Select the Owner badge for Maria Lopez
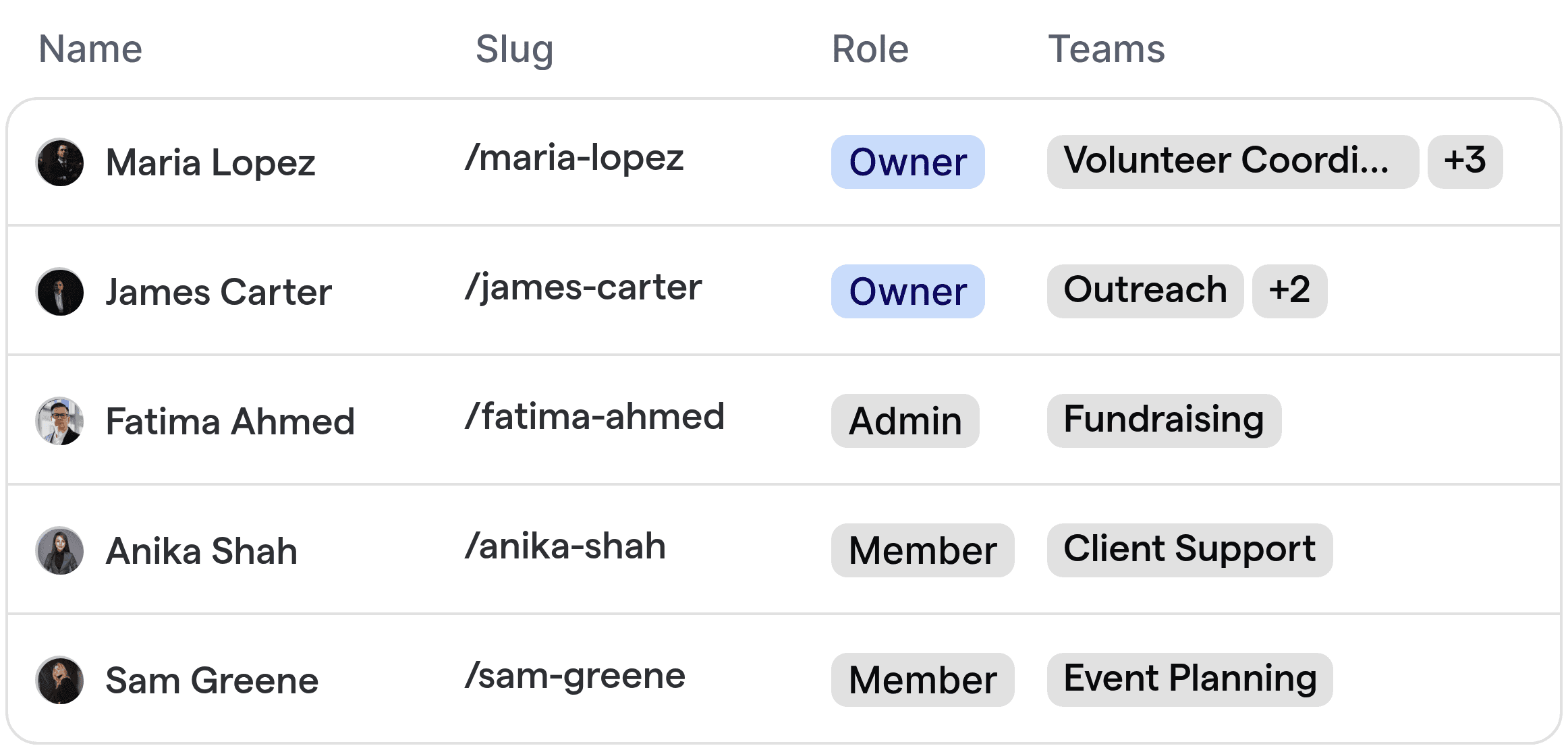The image size is (1568, 750). [907, 162]
